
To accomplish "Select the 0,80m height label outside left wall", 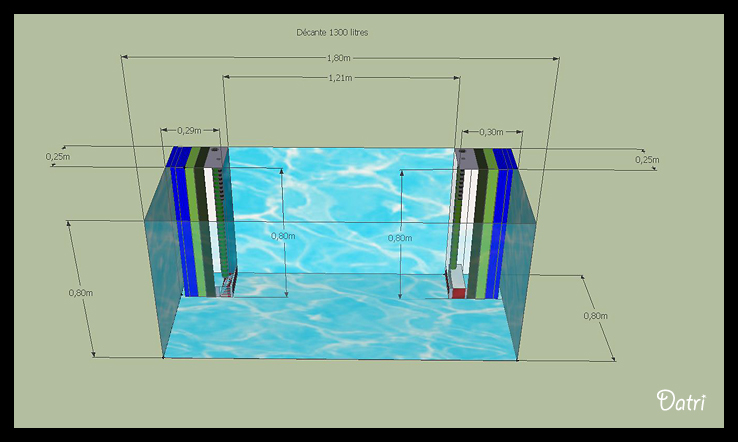I will (80, 293).
